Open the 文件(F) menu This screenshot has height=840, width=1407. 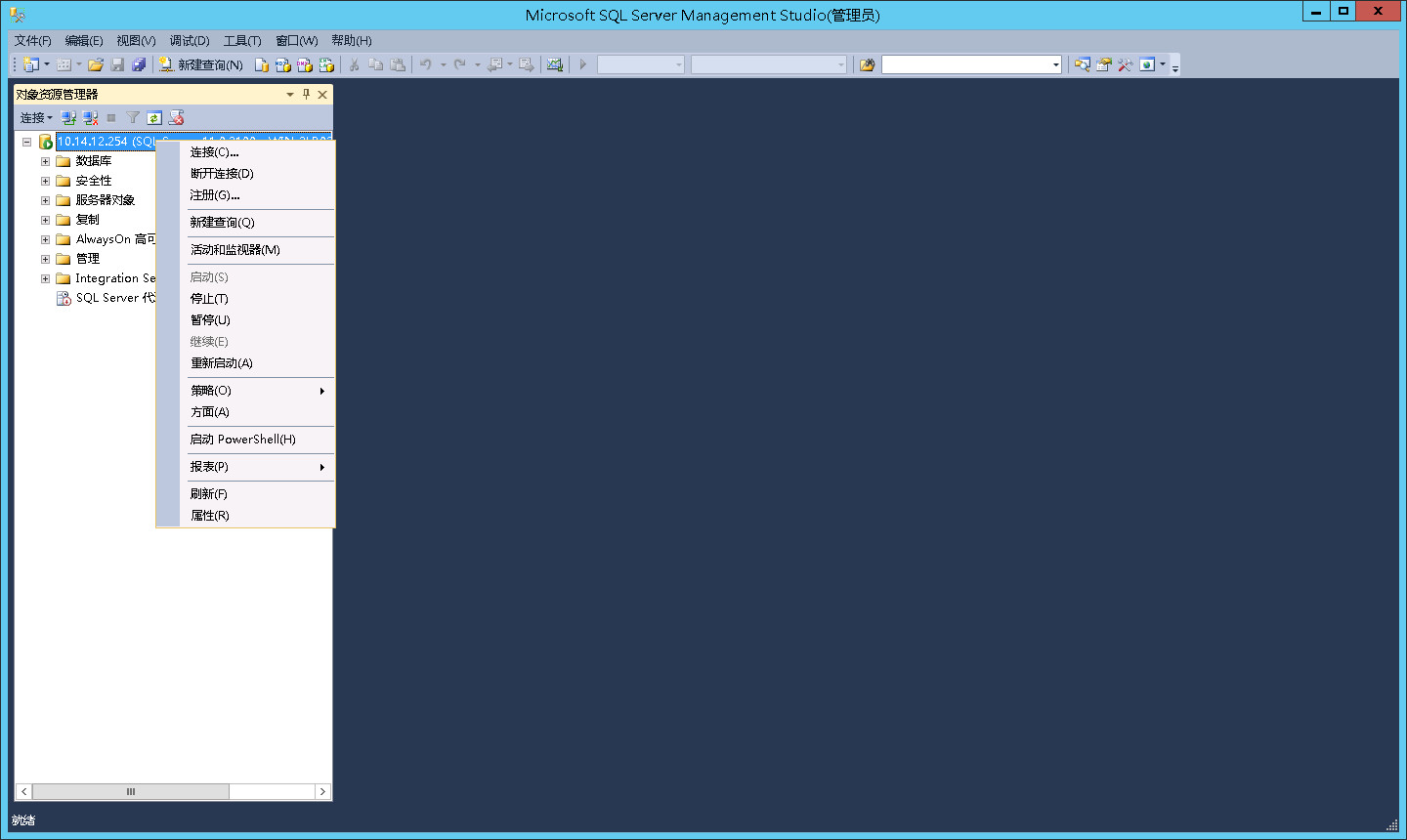[32, 41]
